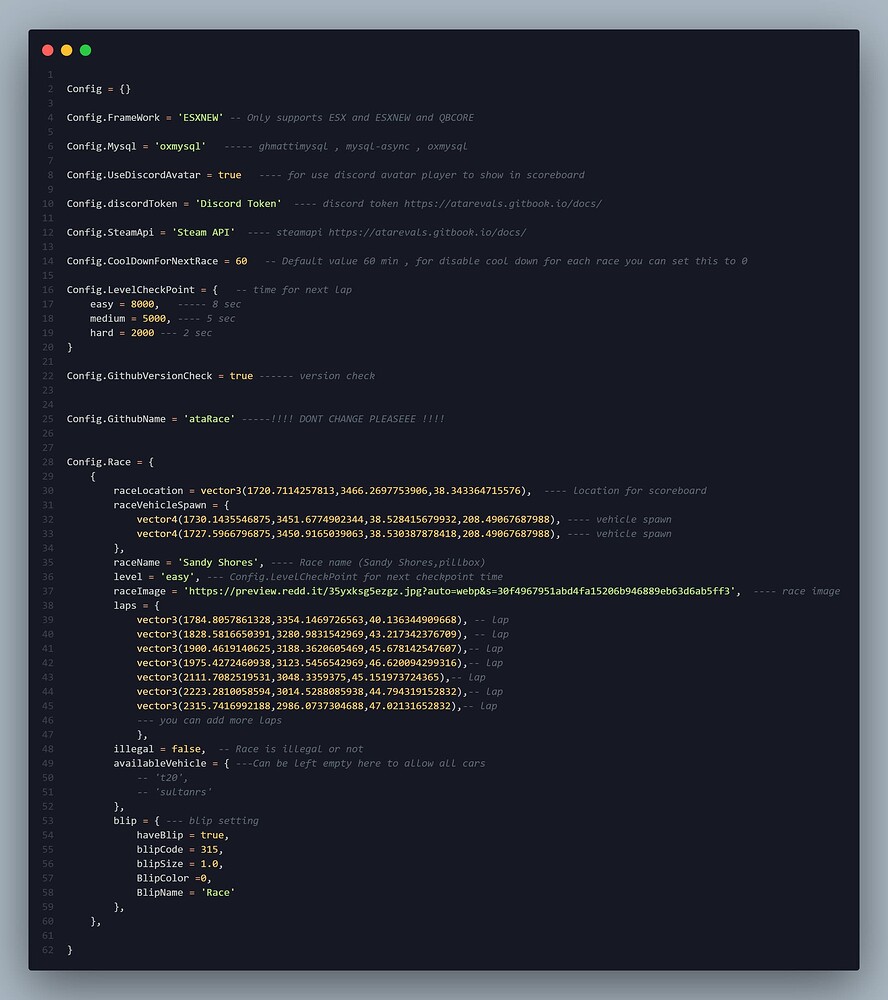This screenshot has height=1000, width=888.
Task: Click the CoolDownForNextRace value 60
Action: pyautogui.click(x=241, y=261)
